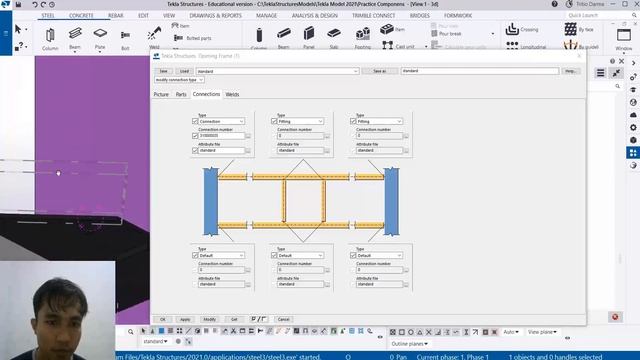Viewport: 640px width, 360px height.
Task: Click the Bolted parts tool
Action: pyautogui.click(x=192, y=38)
